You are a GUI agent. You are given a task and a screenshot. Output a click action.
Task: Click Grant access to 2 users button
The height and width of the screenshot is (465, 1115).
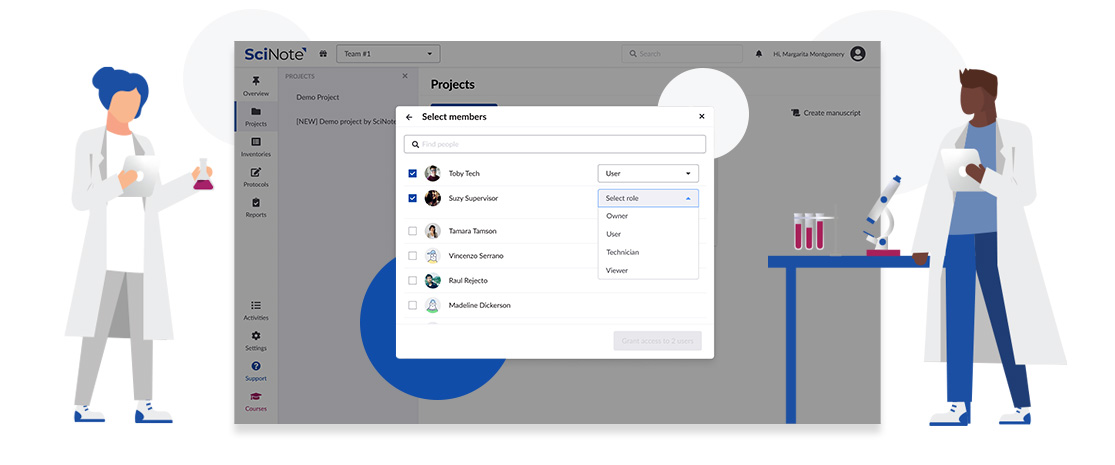pyautogui.click(x=658, y=341)
